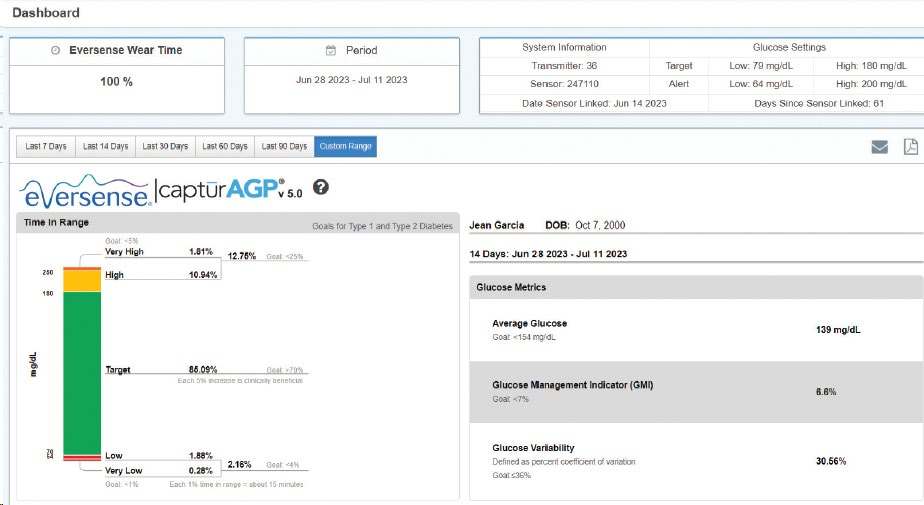Click the yellow High segment of the bar
This screenshot has width=924, height=505.
pos(82,280)
